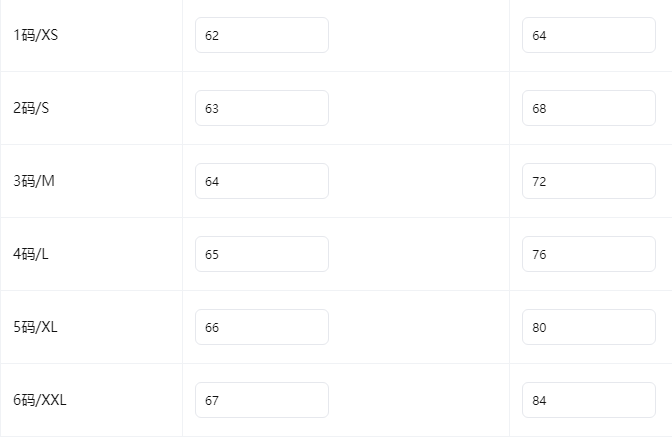The image size is (672, 445).
Task: Click the XXL row field showing 84
Action: [x=588, y=400]
